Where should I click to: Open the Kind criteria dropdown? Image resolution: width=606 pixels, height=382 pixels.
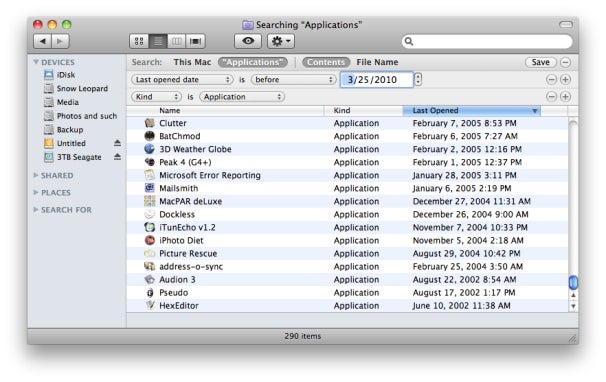(x=157, y=97)
